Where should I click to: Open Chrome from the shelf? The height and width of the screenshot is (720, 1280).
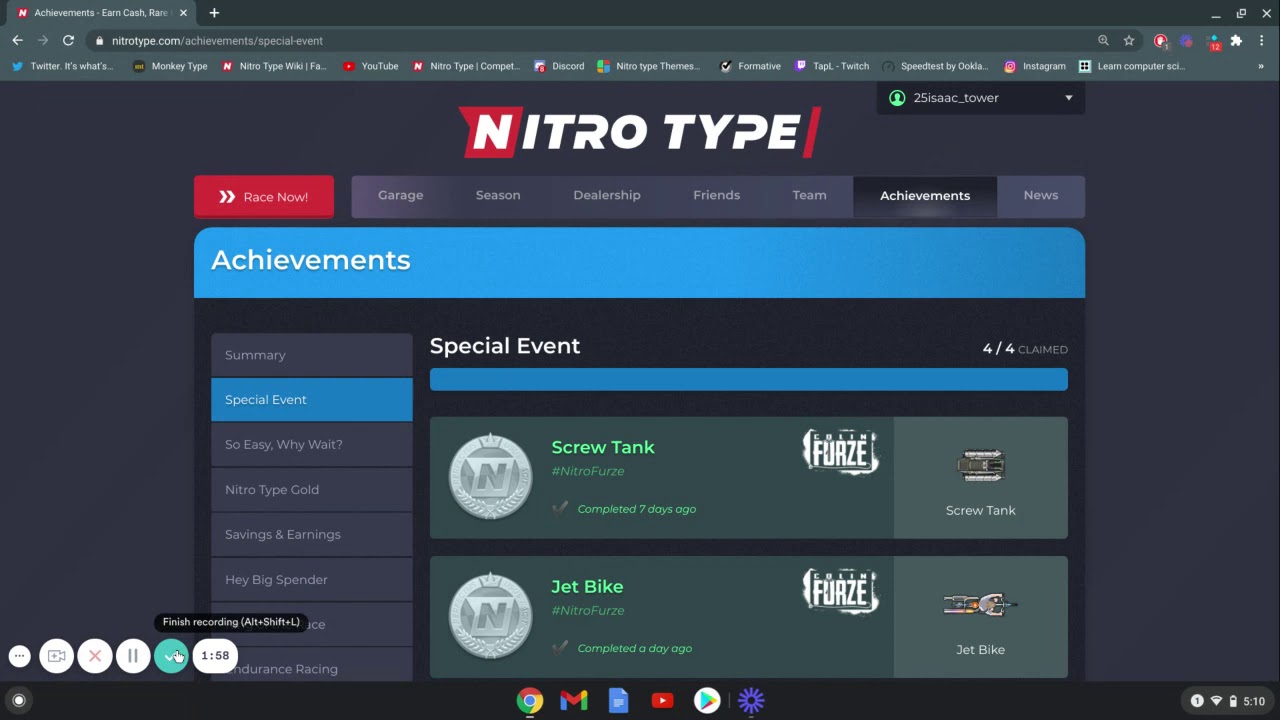[x=530, y=701]
